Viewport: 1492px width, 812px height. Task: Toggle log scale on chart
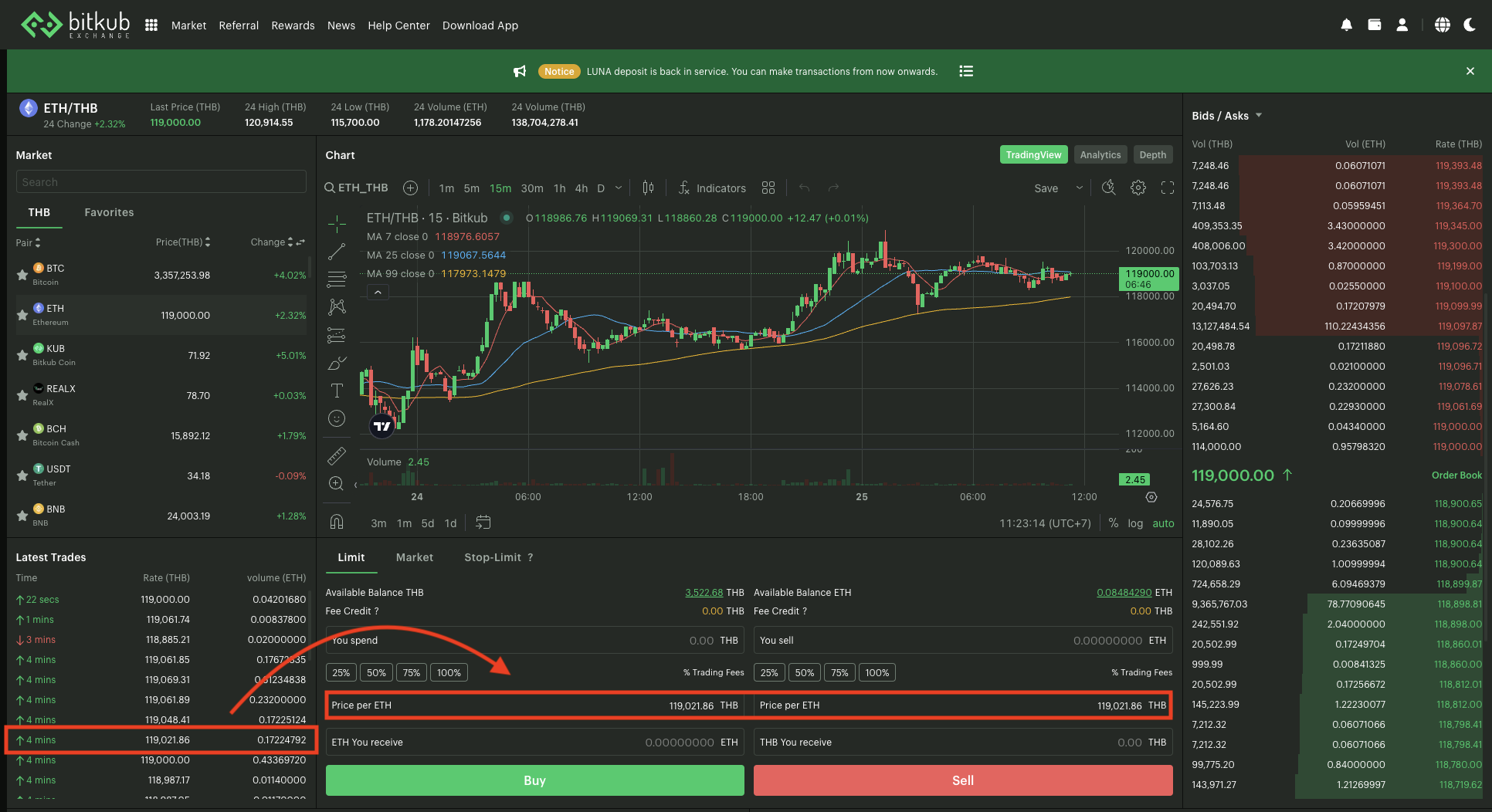[x=1135, y=523]
